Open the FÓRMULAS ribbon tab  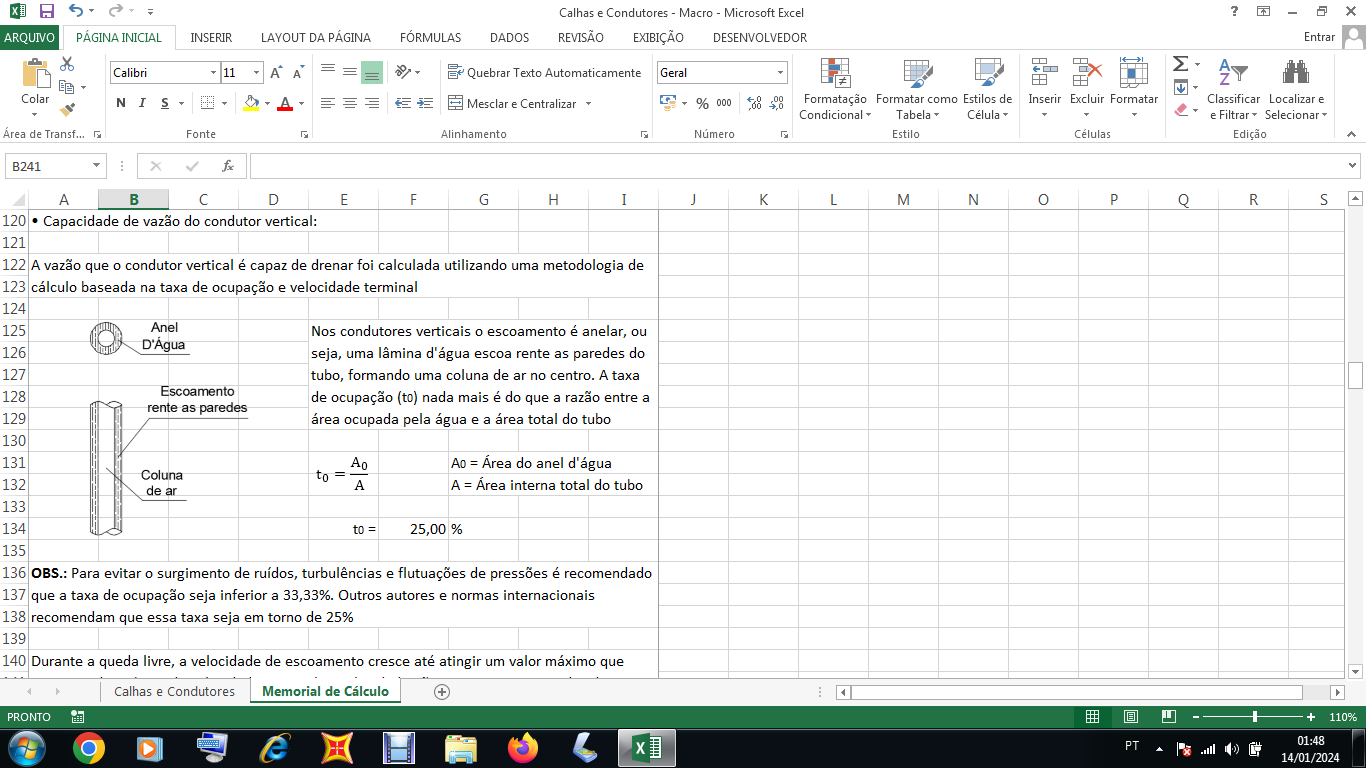(x=430, y=38)
